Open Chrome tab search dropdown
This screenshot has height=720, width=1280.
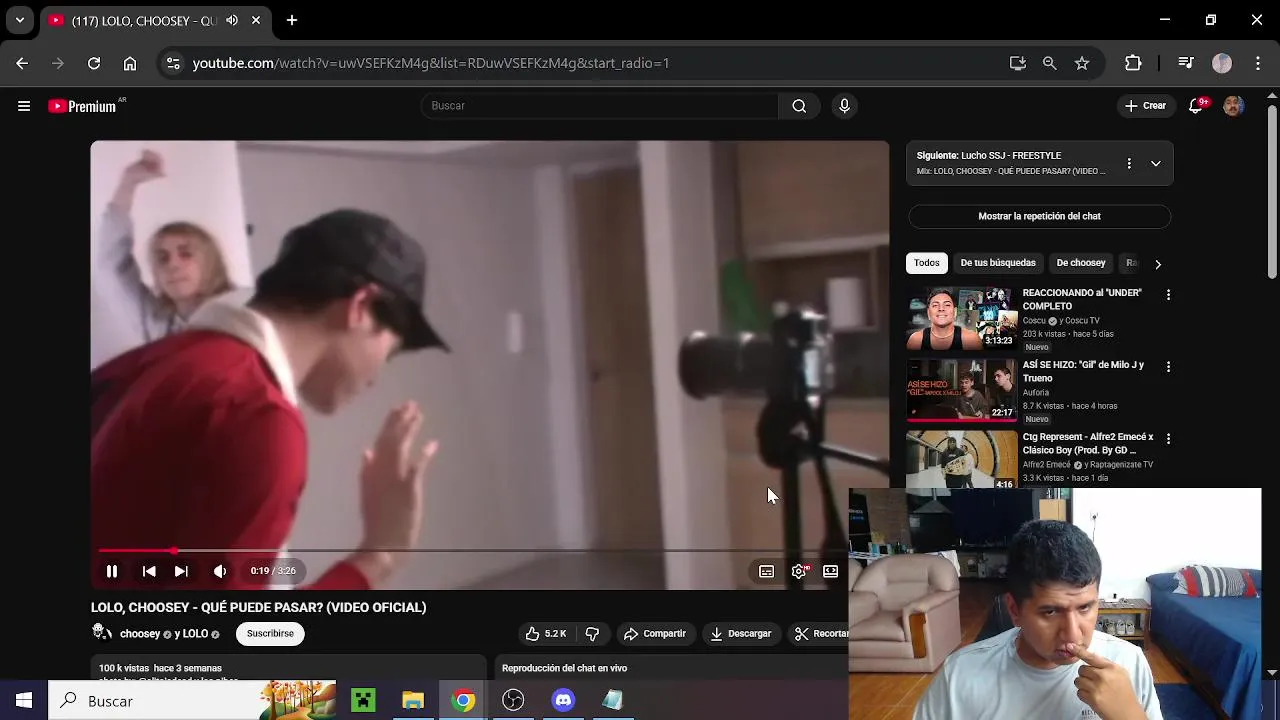[x=19, y=20]
